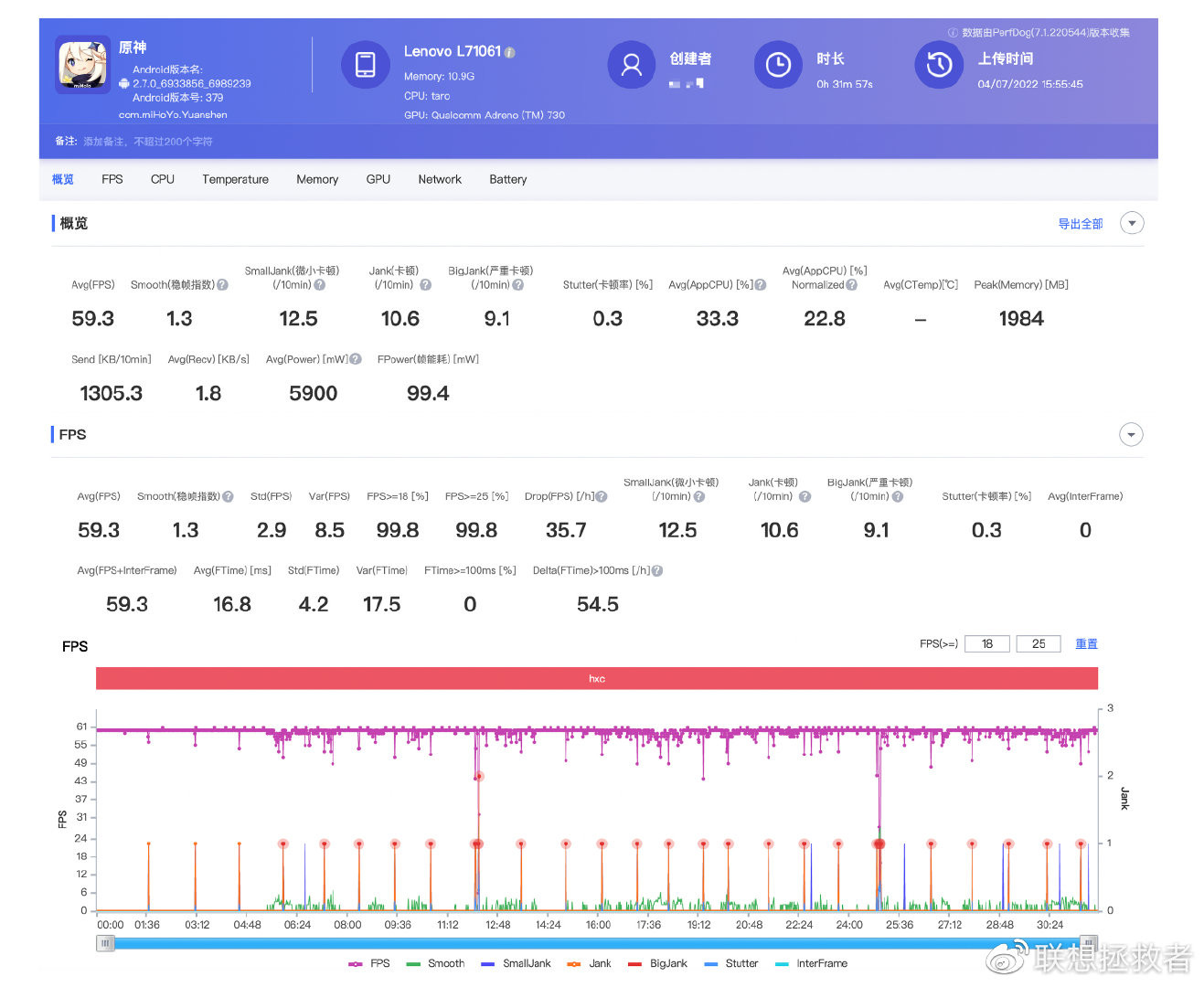
Task: Open help for Delta(FTime)>100ms metric
Action: coord(657,570)
